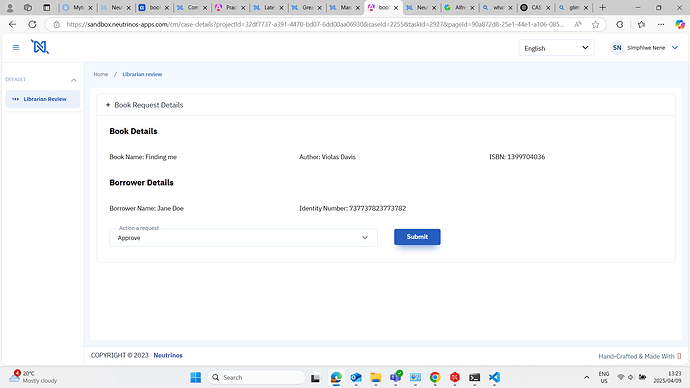Open Visual Studio Code from taskbar

494,377
